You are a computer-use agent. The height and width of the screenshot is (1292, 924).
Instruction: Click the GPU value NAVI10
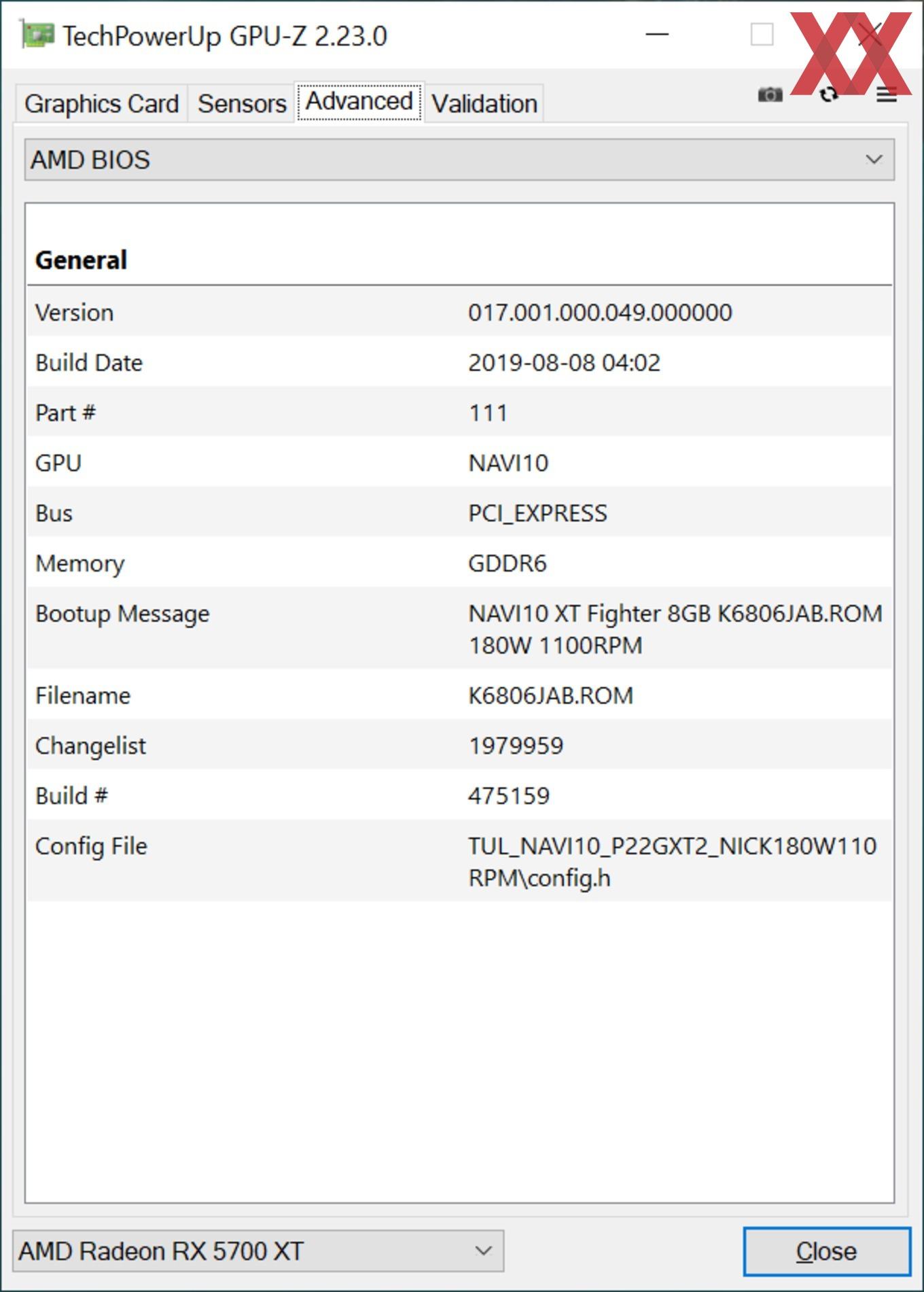pyautogui.click(x=508, y=464)
